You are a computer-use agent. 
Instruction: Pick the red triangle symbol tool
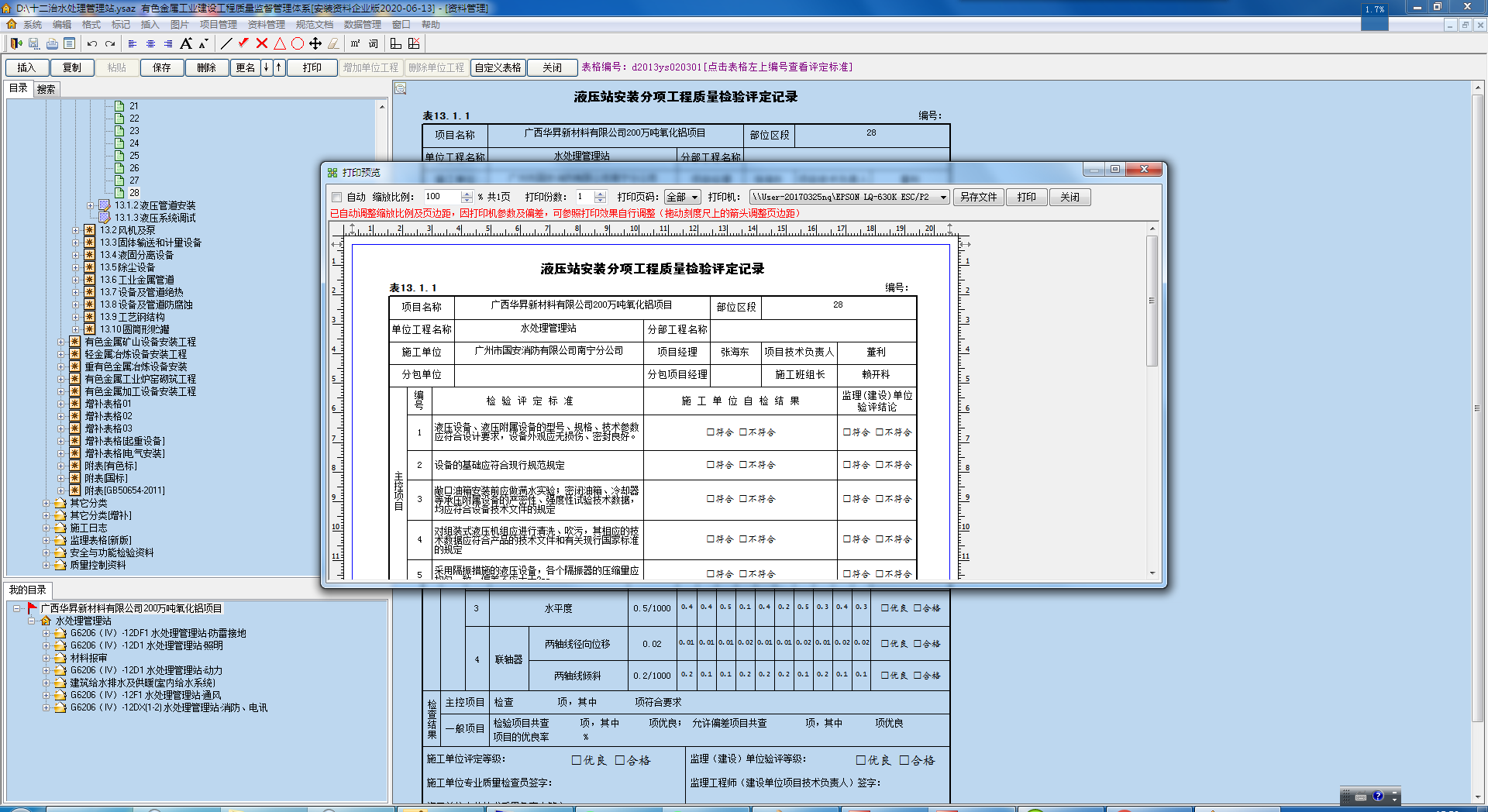click(280, 43)
